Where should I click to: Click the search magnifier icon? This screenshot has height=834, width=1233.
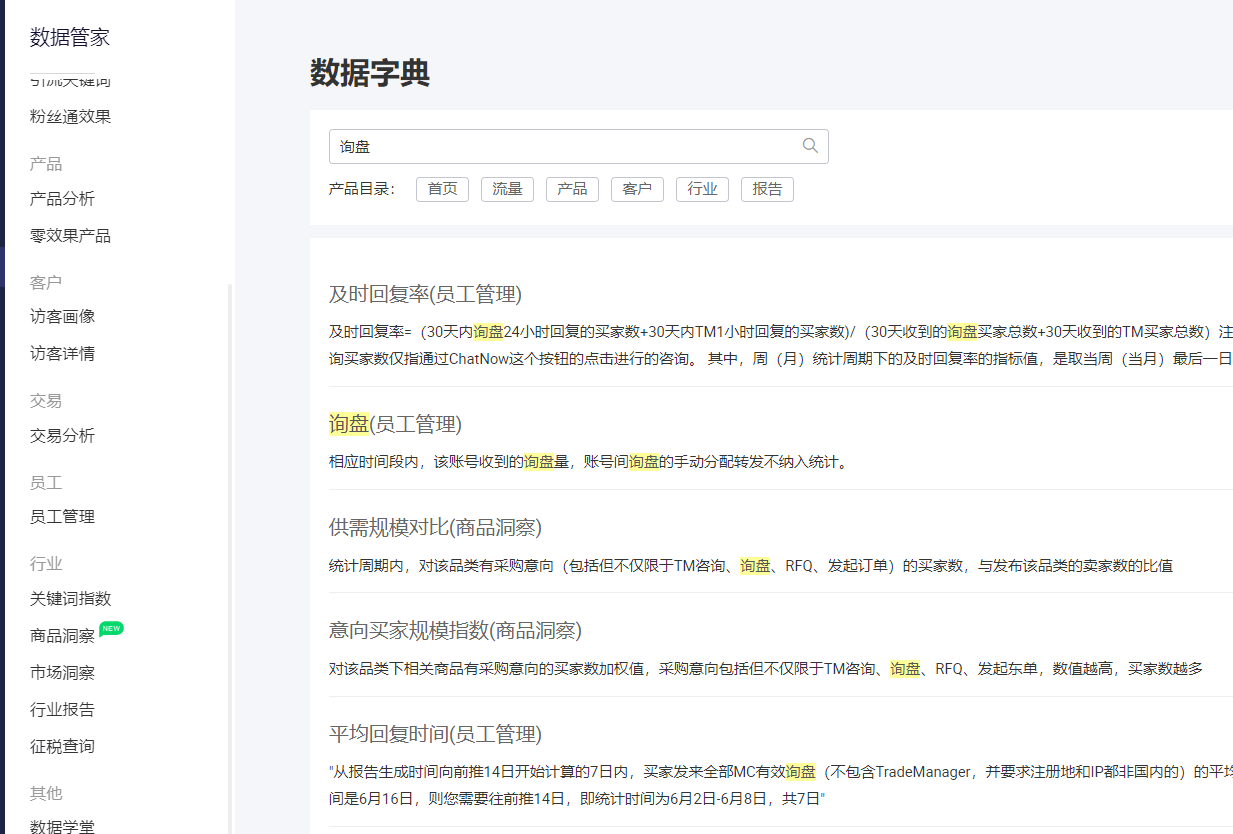[810, 146]
